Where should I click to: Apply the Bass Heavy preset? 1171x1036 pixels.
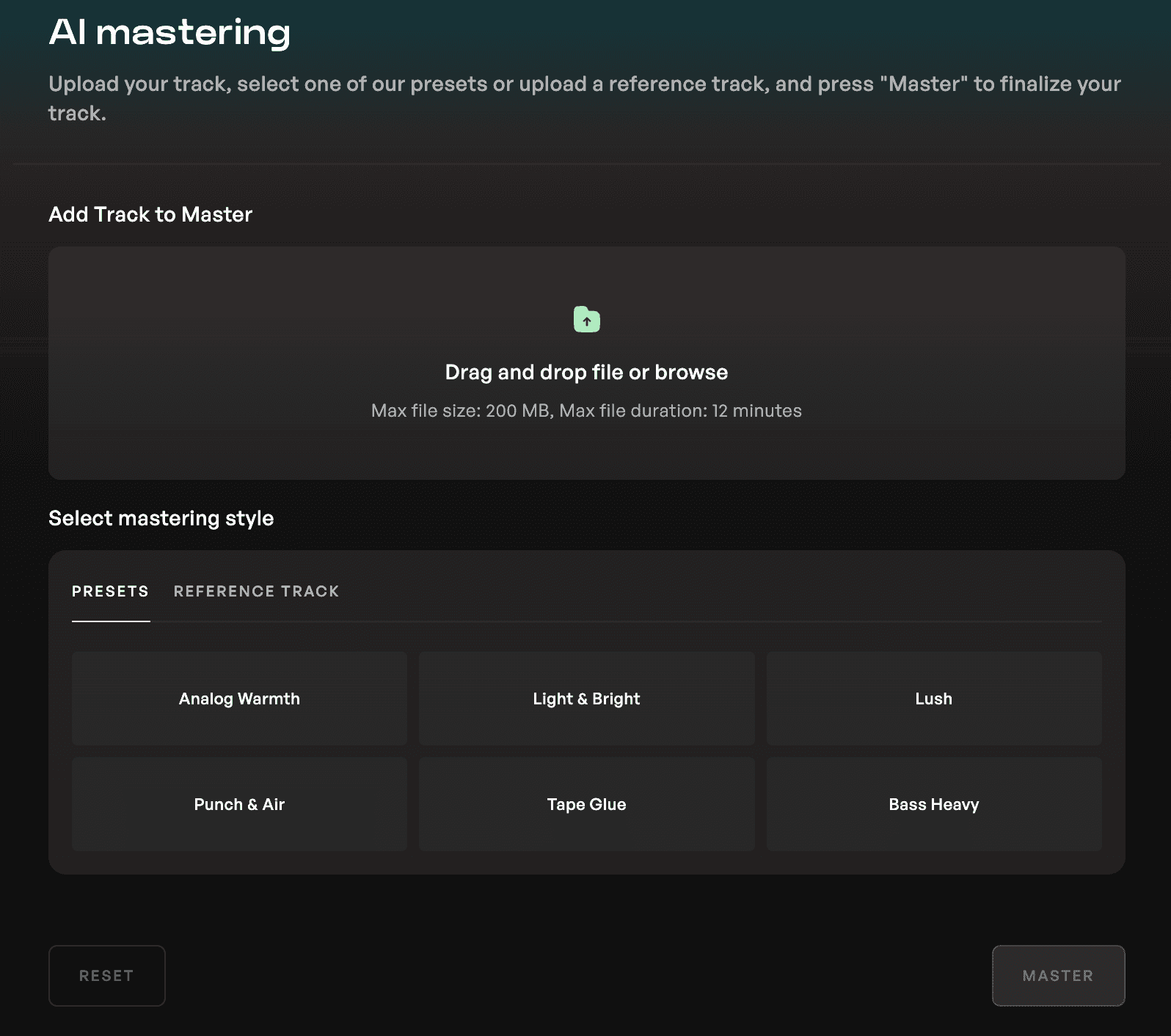pos(934,804)
